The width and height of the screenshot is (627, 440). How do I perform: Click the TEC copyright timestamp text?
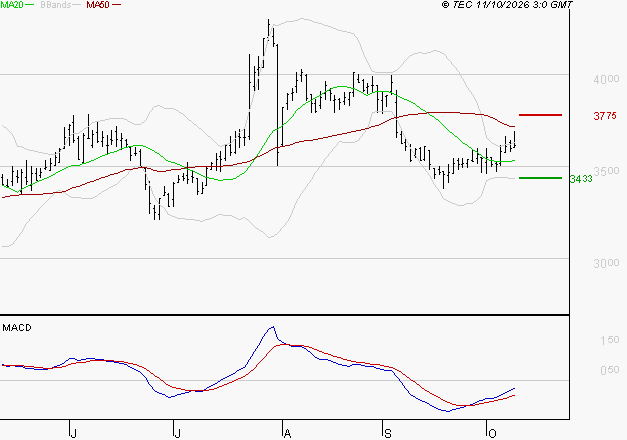507,5
